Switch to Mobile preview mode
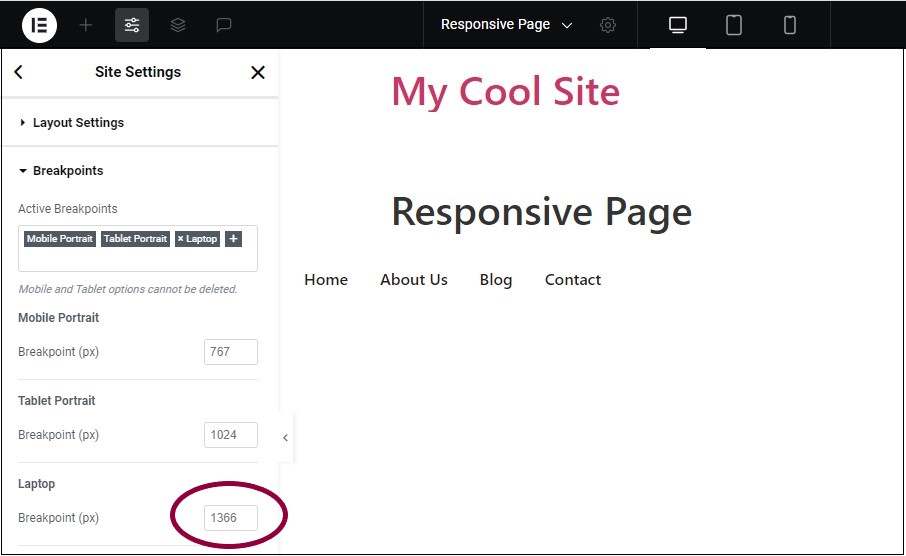The image size is (906, 556). [790, 25]
